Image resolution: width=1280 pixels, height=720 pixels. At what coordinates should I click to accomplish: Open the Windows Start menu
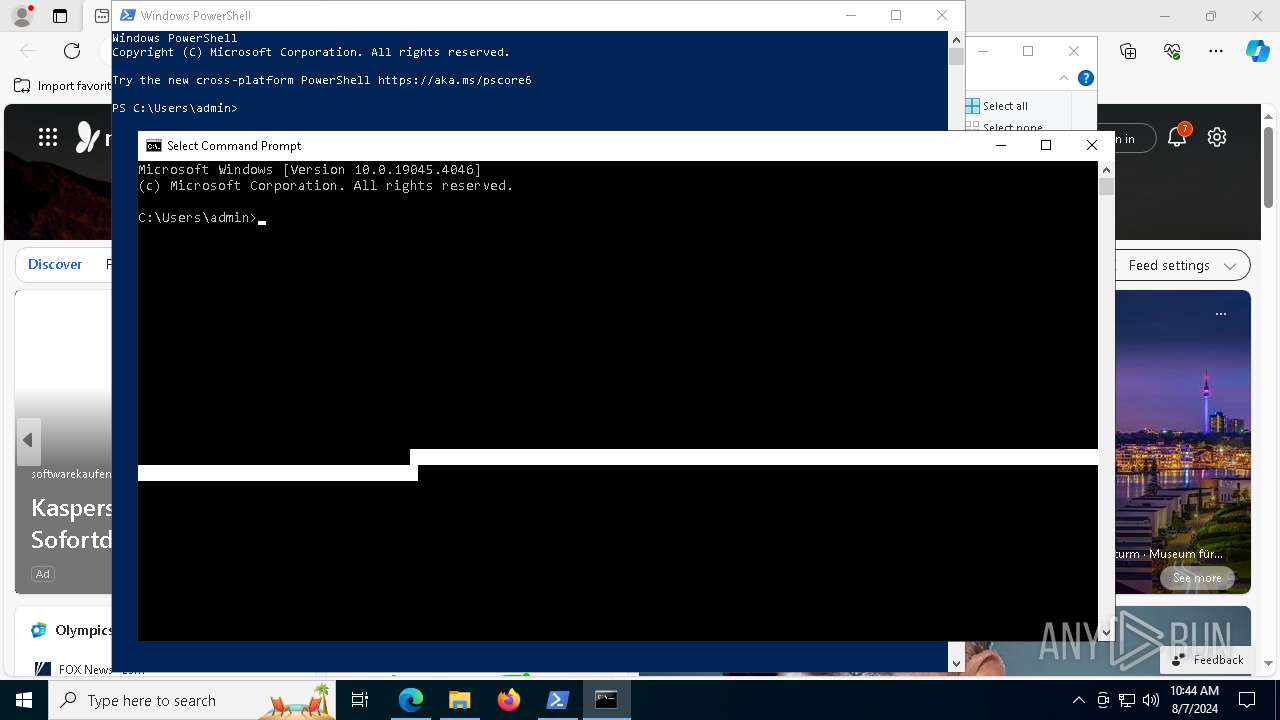click(x=24, y=700)
